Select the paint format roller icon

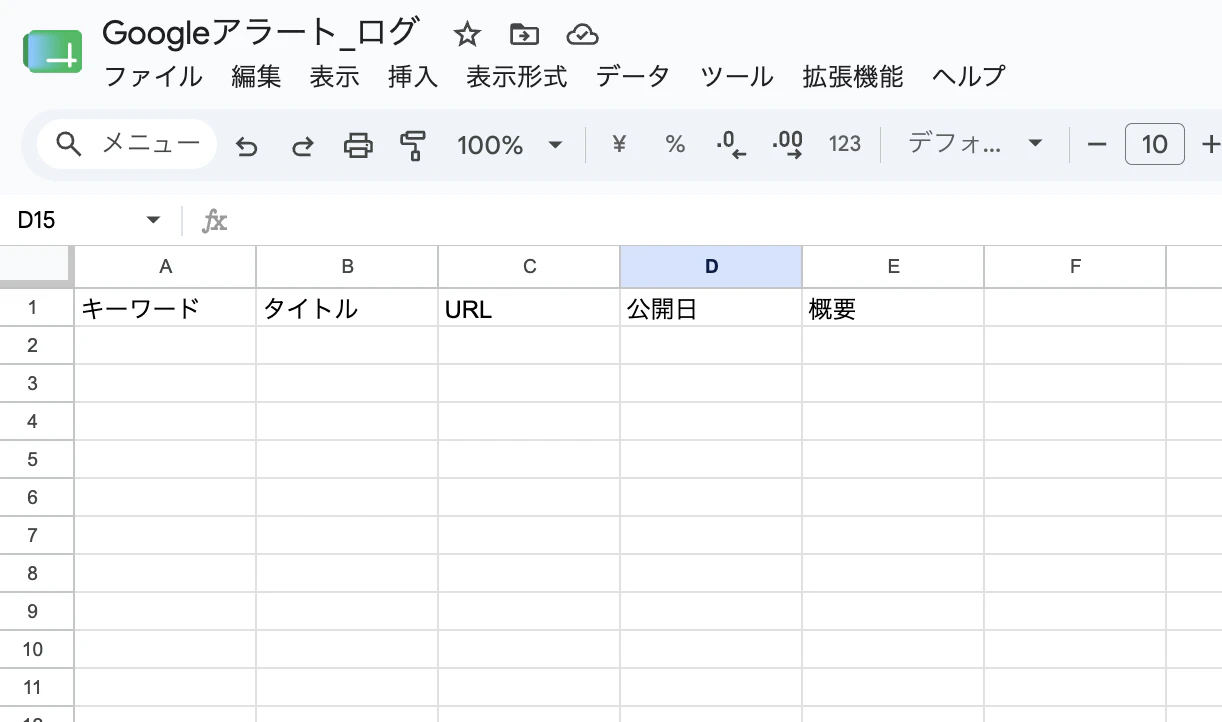point(412,146)
